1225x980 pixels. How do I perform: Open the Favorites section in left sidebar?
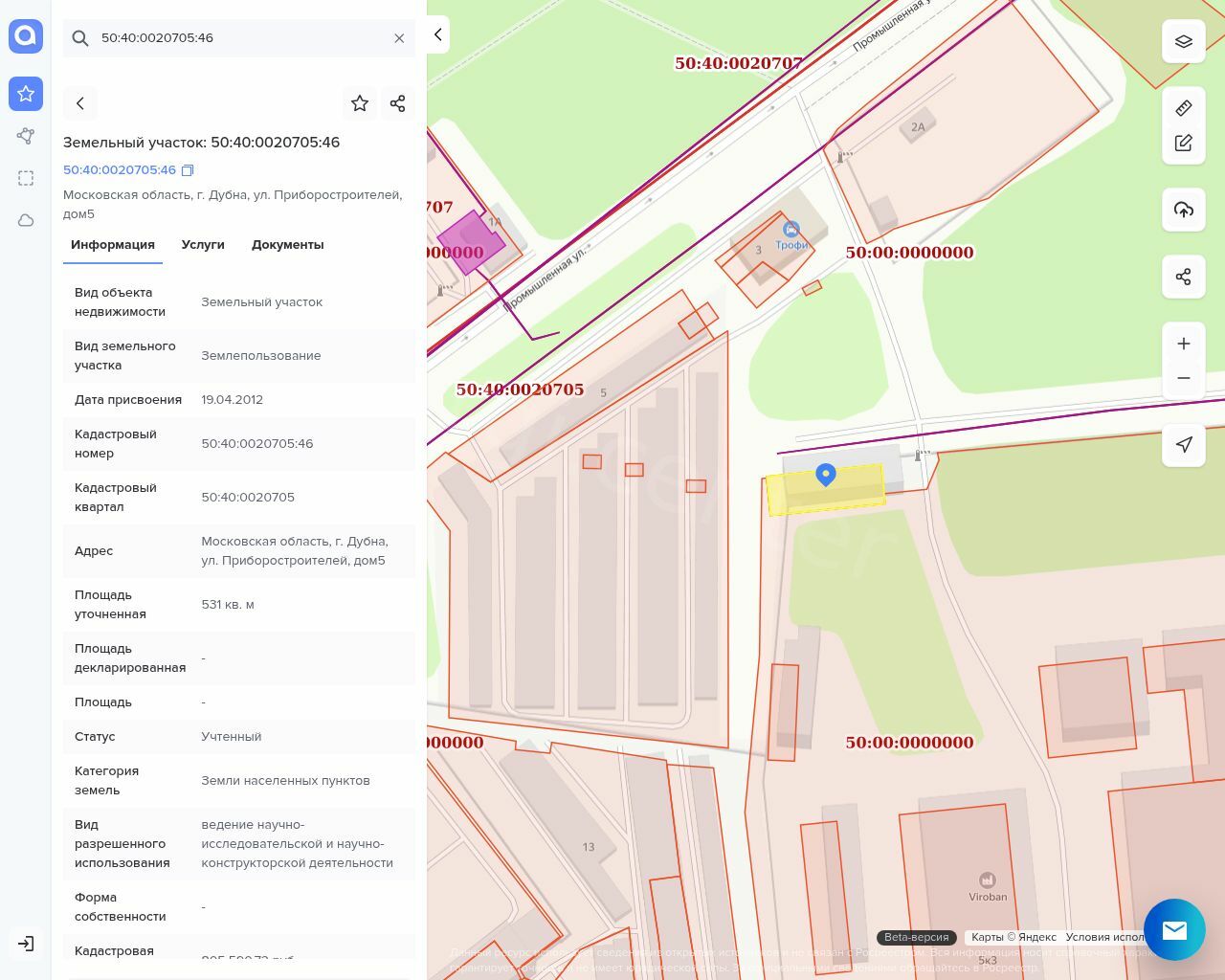tap(26, 94)
